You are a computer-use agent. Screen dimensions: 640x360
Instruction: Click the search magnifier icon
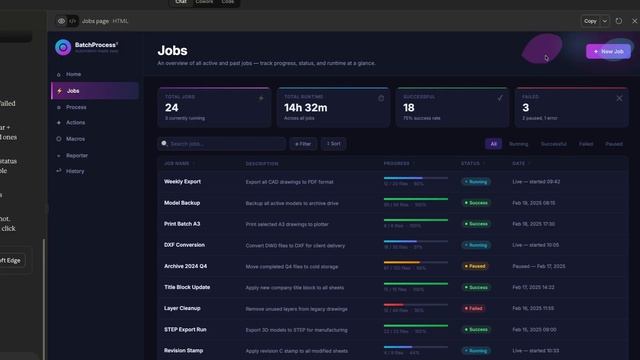click(x=164, y=143)
